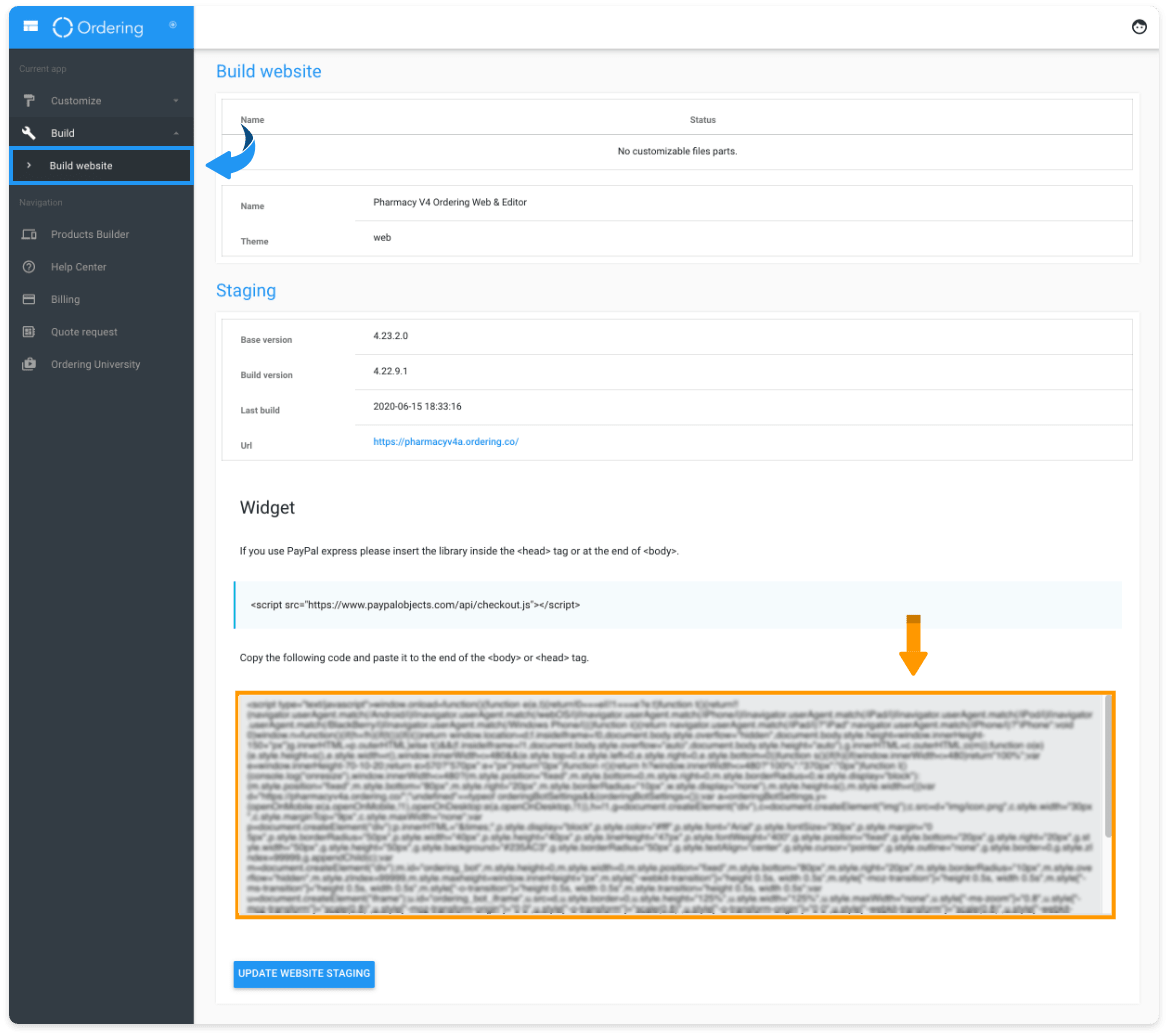Click the Help Center question icon

(29, 267)
